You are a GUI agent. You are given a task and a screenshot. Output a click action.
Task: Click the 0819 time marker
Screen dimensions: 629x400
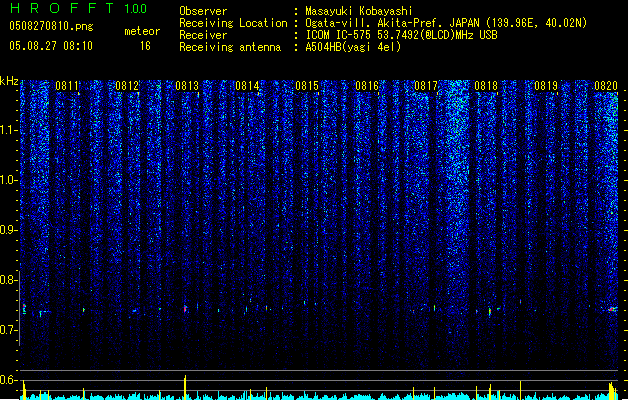(x=546, y=86)
